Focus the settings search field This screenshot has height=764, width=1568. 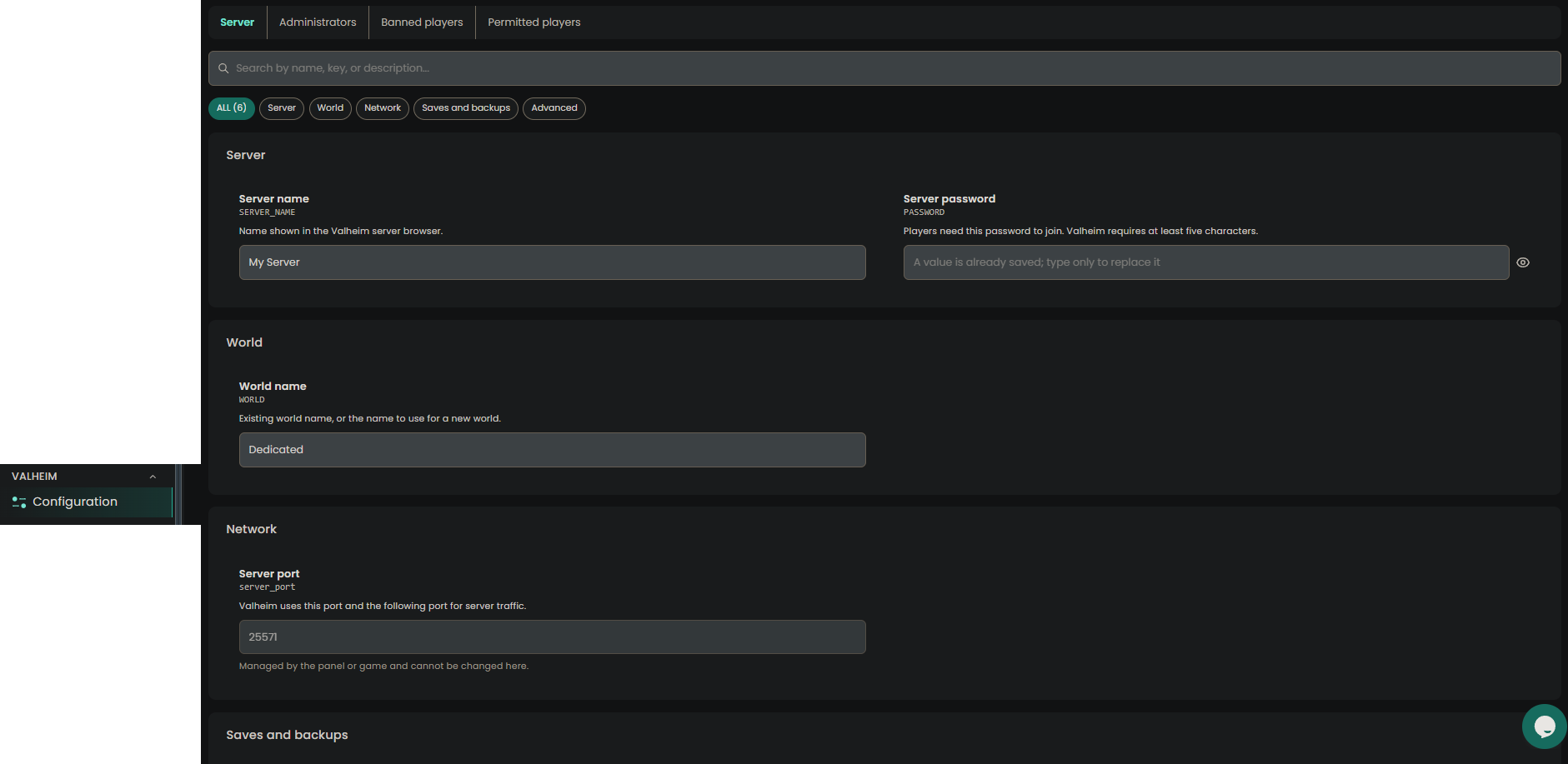click(884, 68)
